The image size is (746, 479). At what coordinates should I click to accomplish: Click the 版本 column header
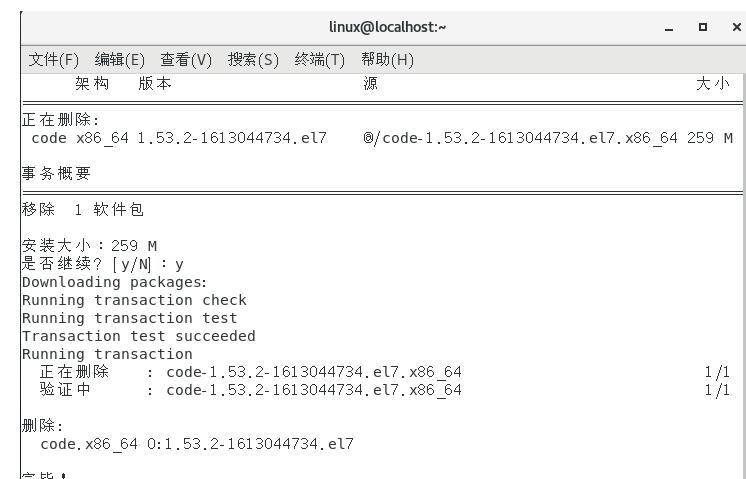click(x=155, y=85)
